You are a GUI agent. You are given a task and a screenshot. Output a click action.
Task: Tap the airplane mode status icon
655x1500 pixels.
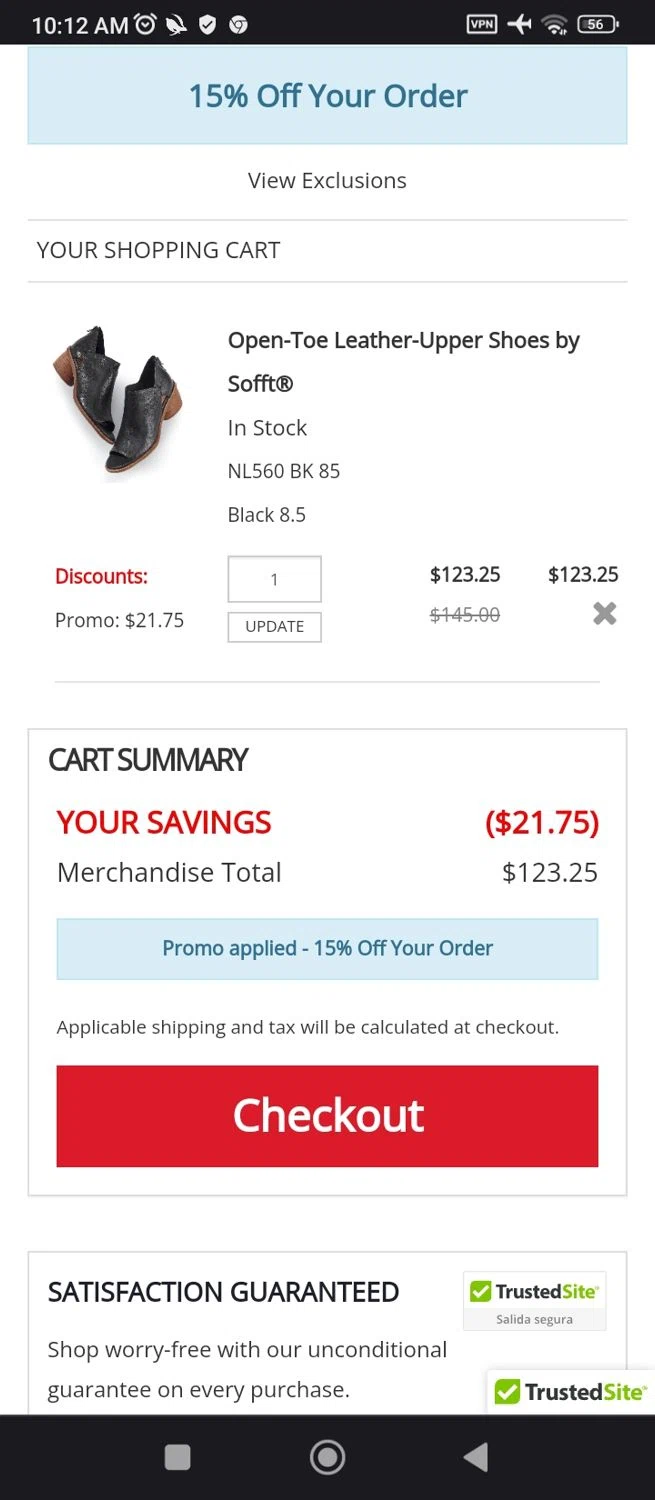click(519, 24)
